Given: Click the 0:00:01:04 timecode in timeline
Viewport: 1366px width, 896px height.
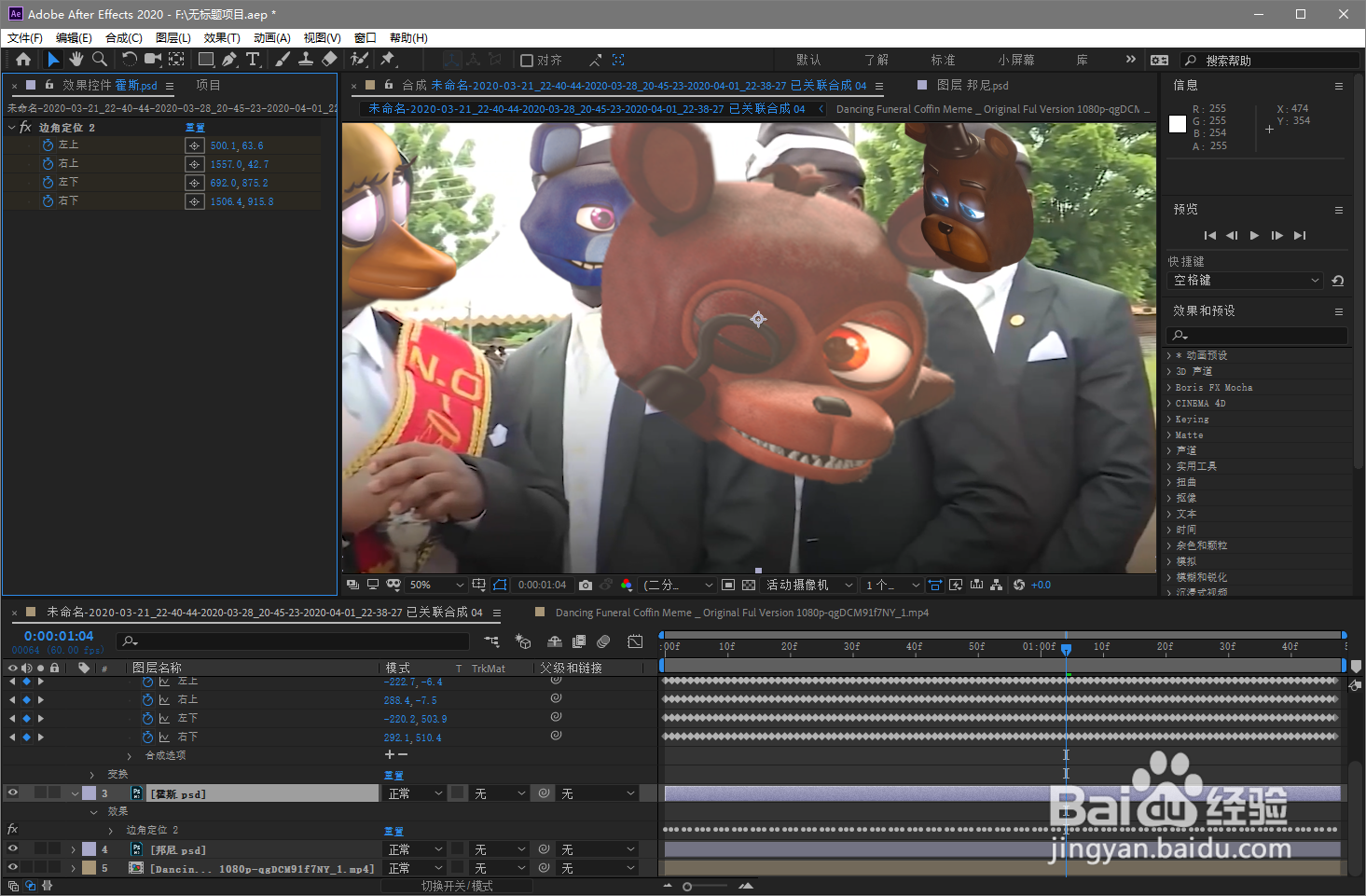Looking at the screenshot, I should coord(59,636).
